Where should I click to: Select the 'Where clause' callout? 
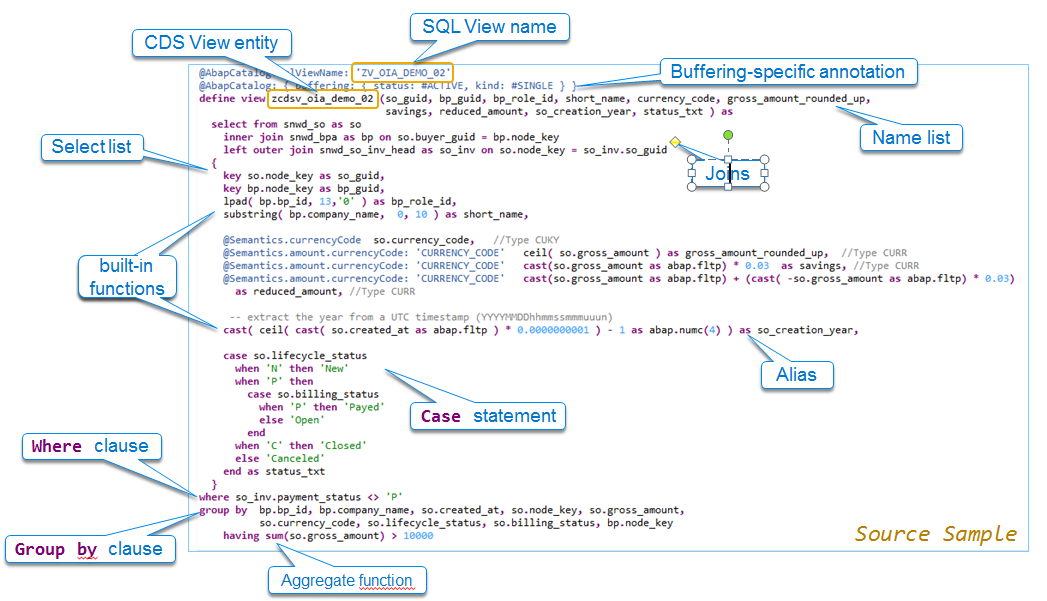(x=91, y=447)
